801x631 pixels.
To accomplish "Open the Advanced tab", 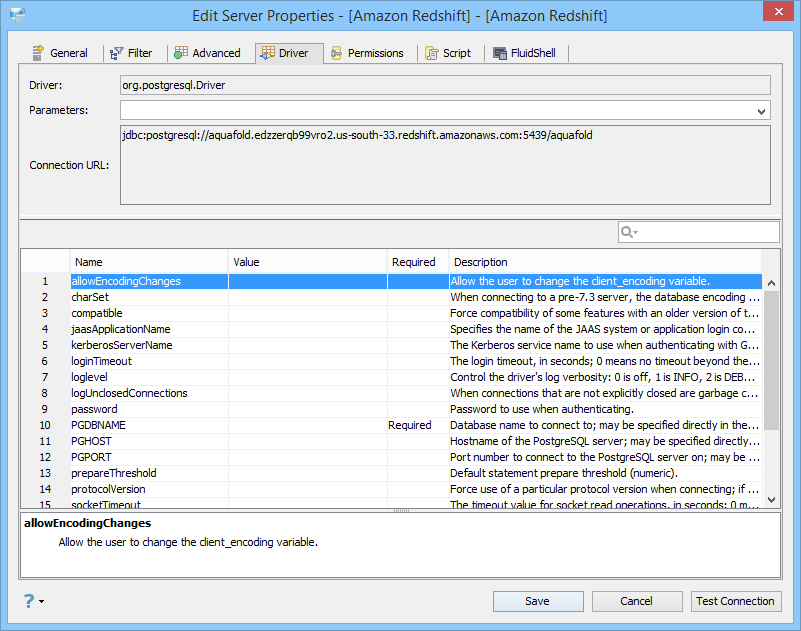I will (x=207, y=53).
